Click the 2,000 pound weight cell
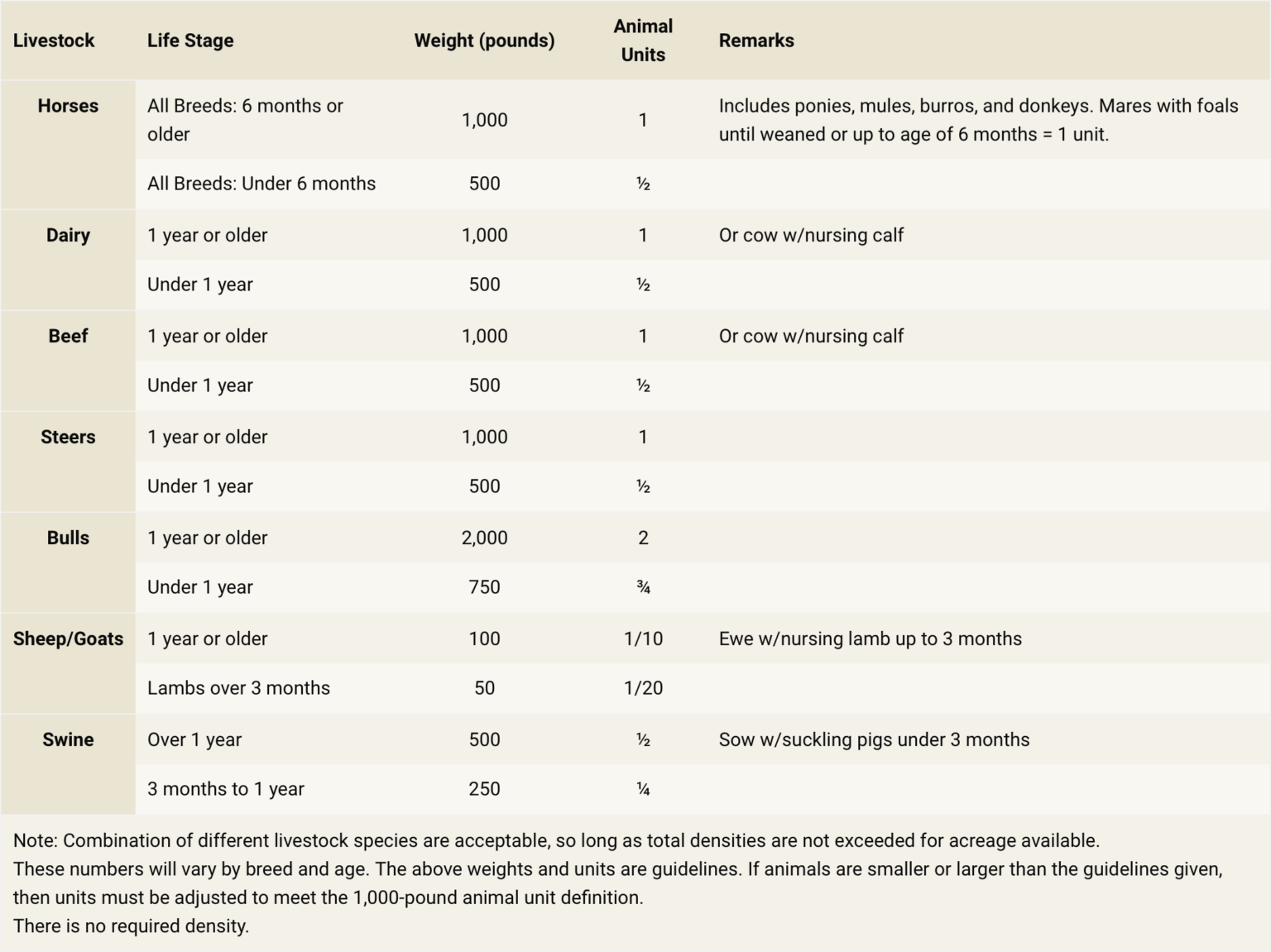Screen dimensions: 1271x952 coord(484,538)
